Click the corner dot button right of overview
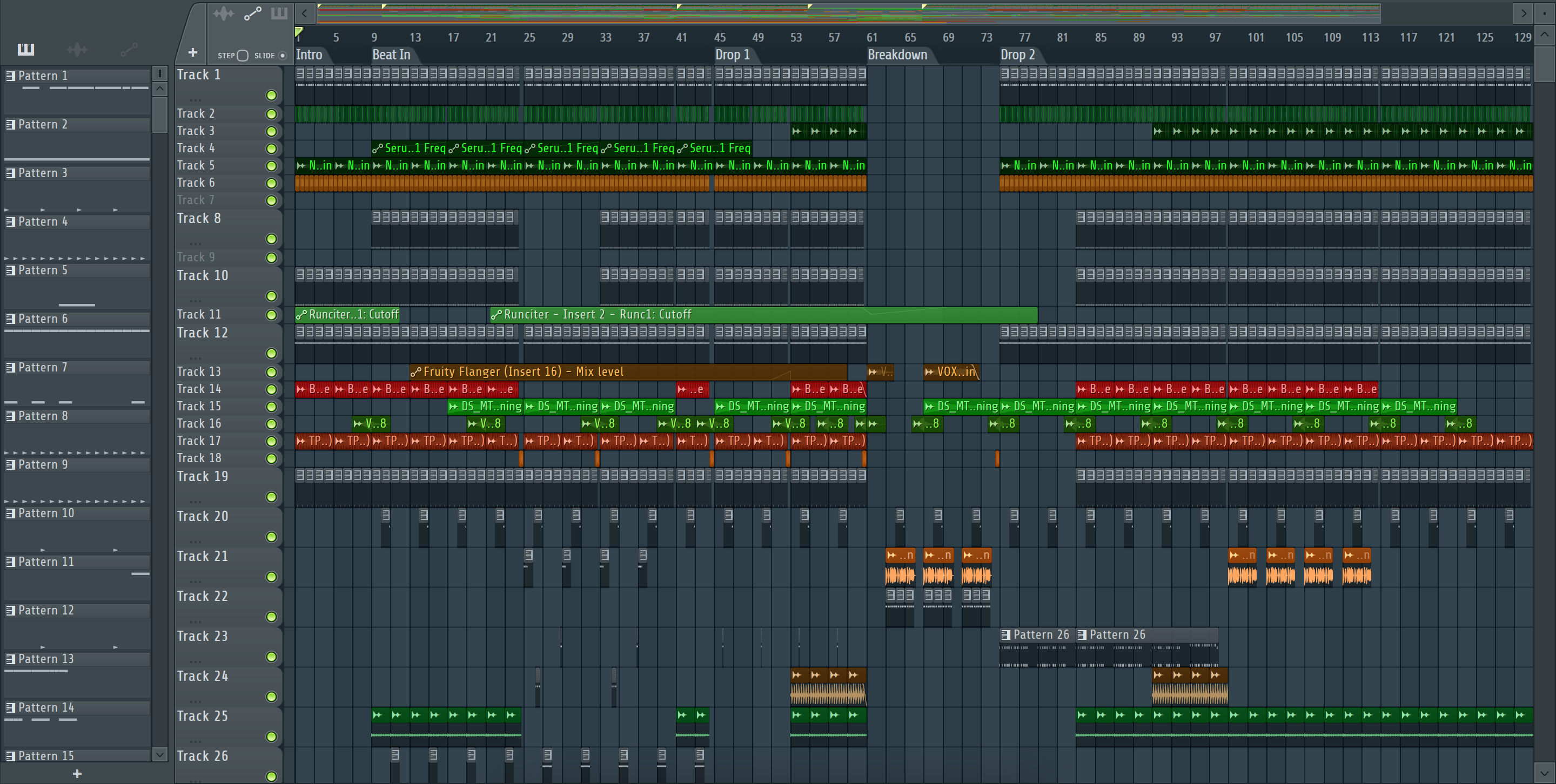The height and width of the screenshot is (784, 1556). point(1545,12)
